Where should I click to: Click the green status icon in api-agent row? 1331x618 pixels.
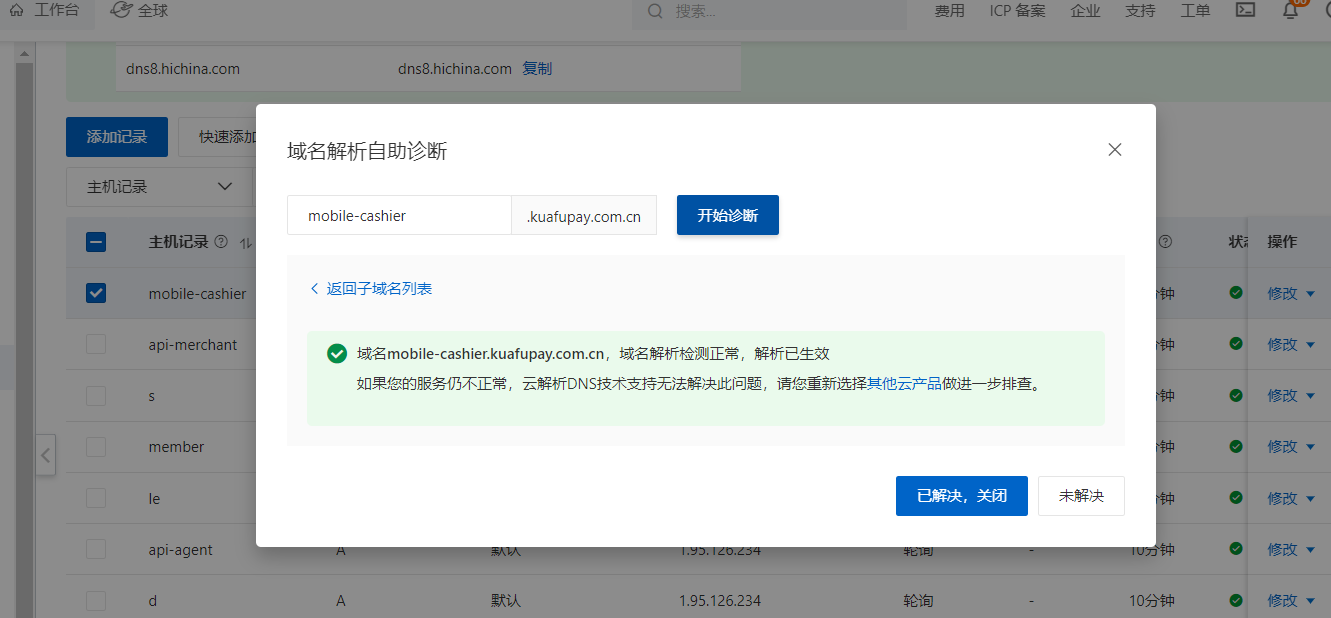click(1236, 549)
